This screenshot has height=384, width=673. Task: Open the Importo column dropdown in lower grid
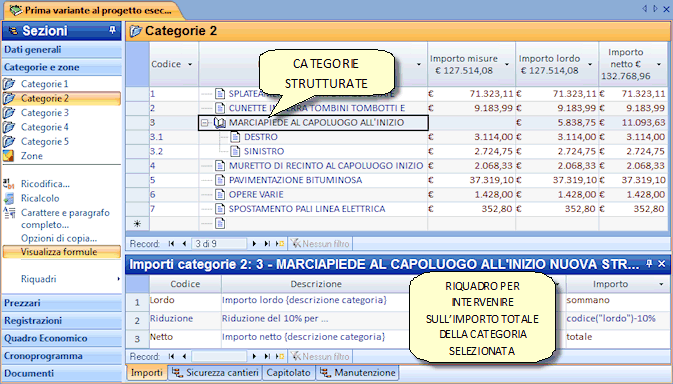[x=661, y=284]
